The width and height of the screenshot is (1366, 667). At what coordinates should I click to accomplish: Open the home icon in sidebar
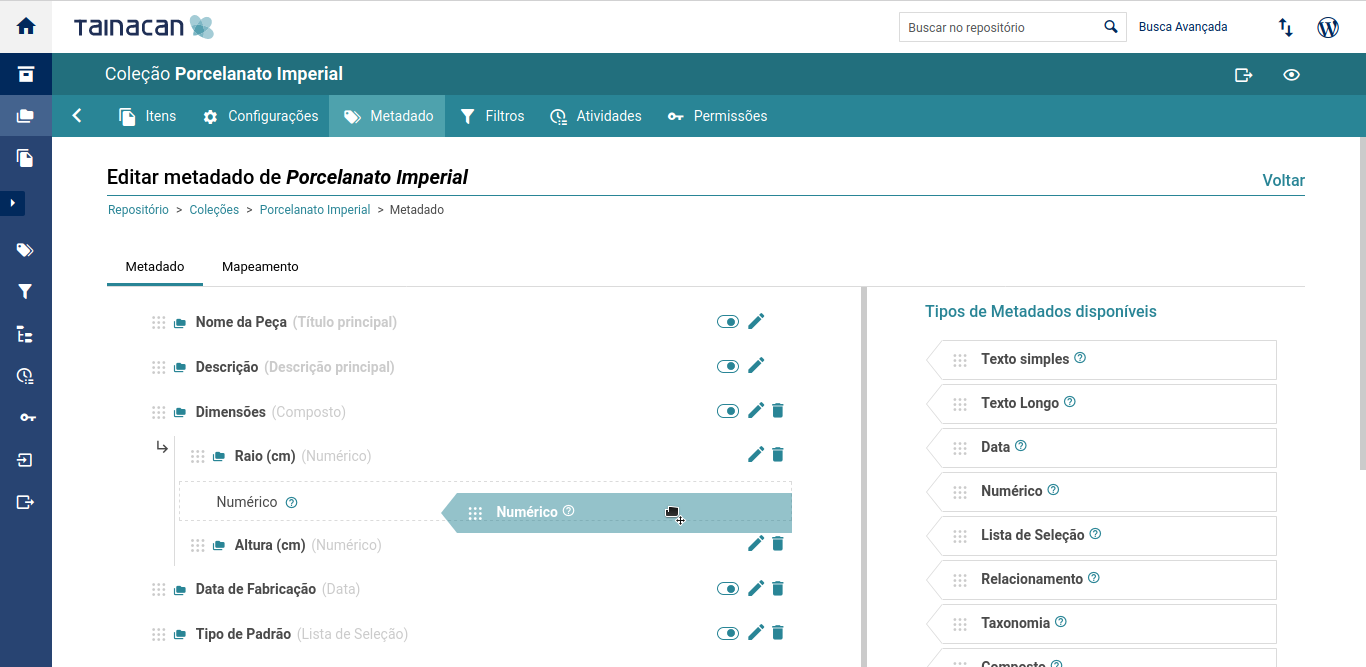pos(26,26)
